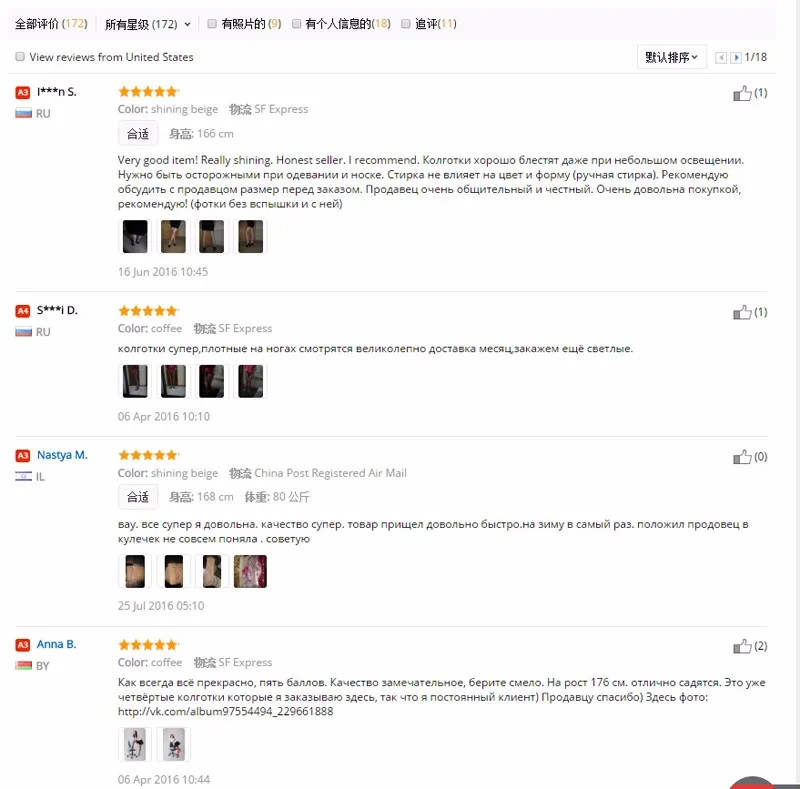This screenshot has width=800, height=789.
Task: Go to next reviews page arrow
Action: click(736, 58)
